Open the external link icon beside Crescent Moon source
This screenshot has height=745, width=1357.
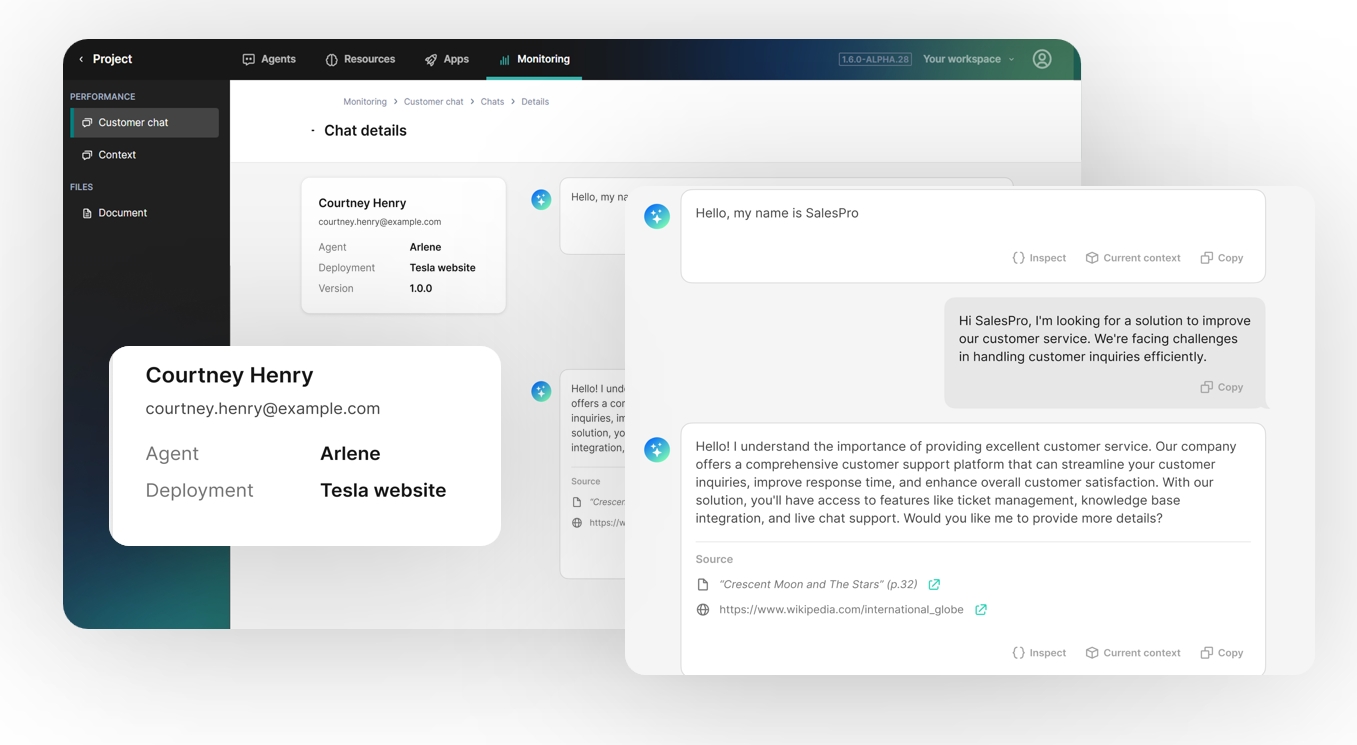(x=934, y=585)
